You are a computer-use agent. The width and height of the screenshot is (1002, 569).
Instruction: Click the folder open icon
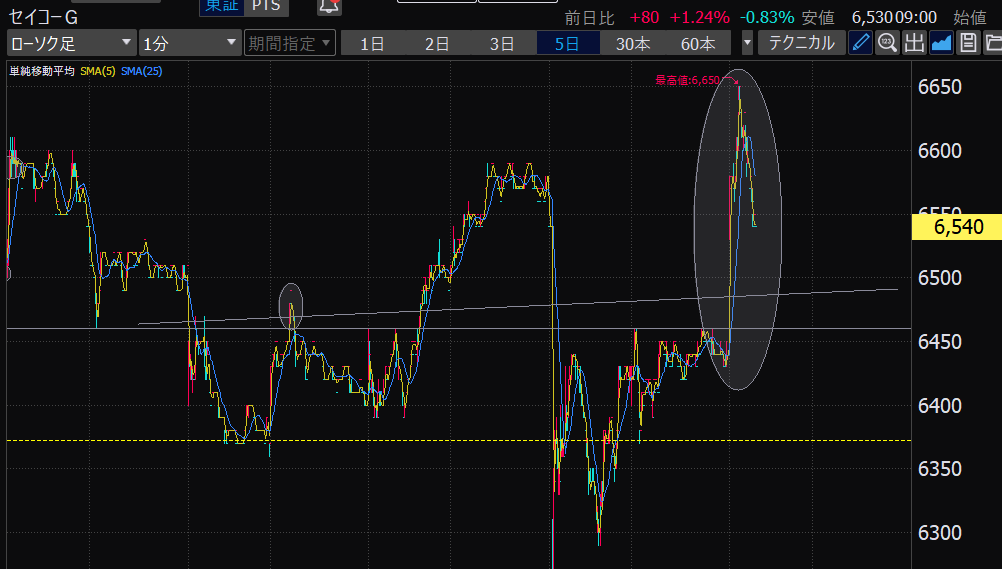[993, 43]
